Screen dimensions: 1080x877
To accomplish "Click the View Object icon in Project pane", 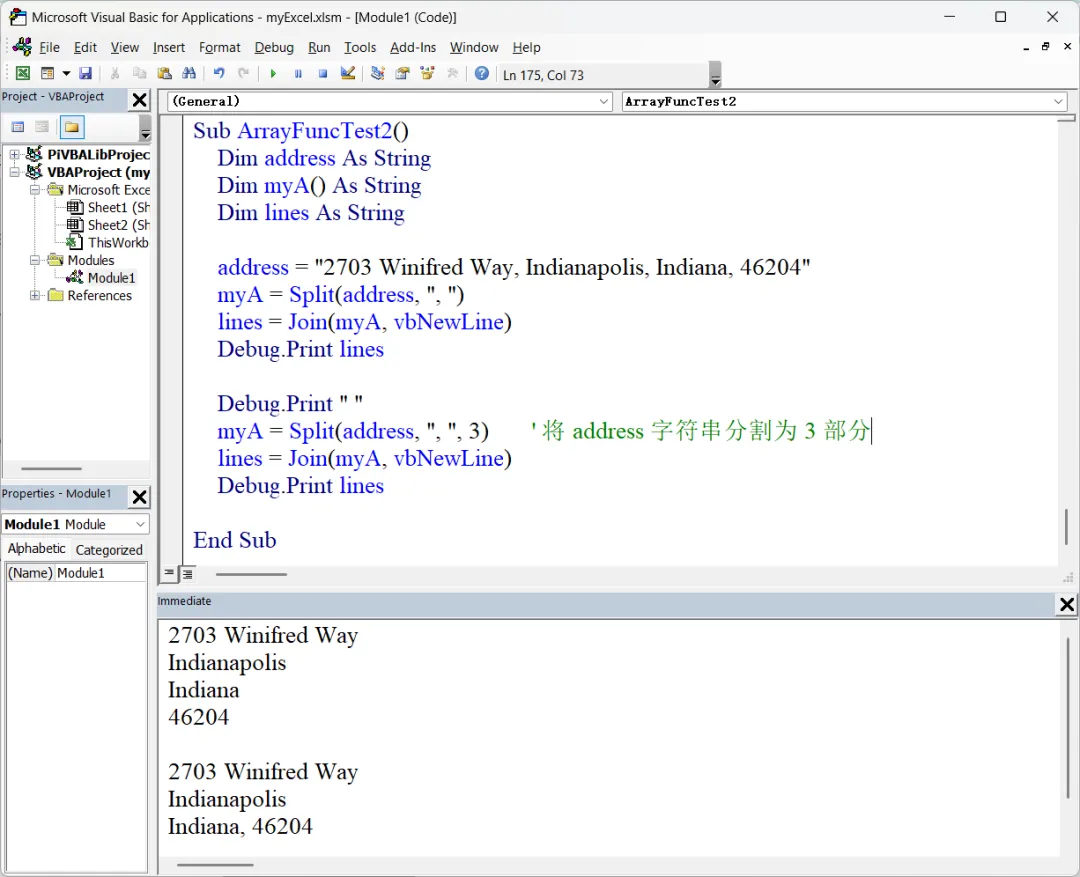I will [x=42, y=127].
